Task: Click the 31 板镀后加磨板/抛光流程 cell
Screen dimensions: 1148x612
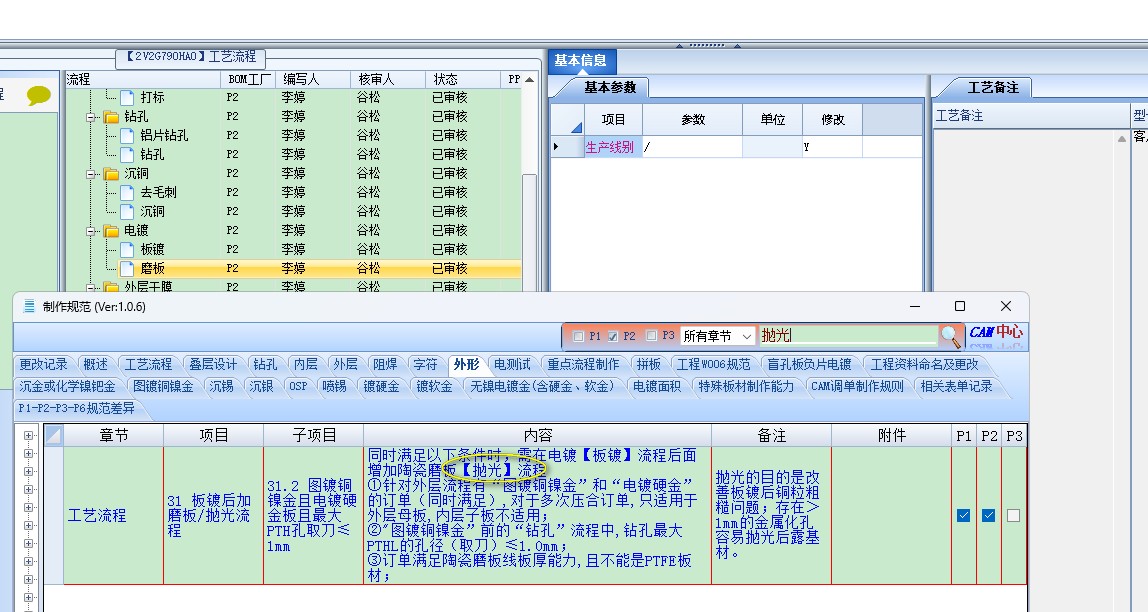Action: [x=213, y=515]
